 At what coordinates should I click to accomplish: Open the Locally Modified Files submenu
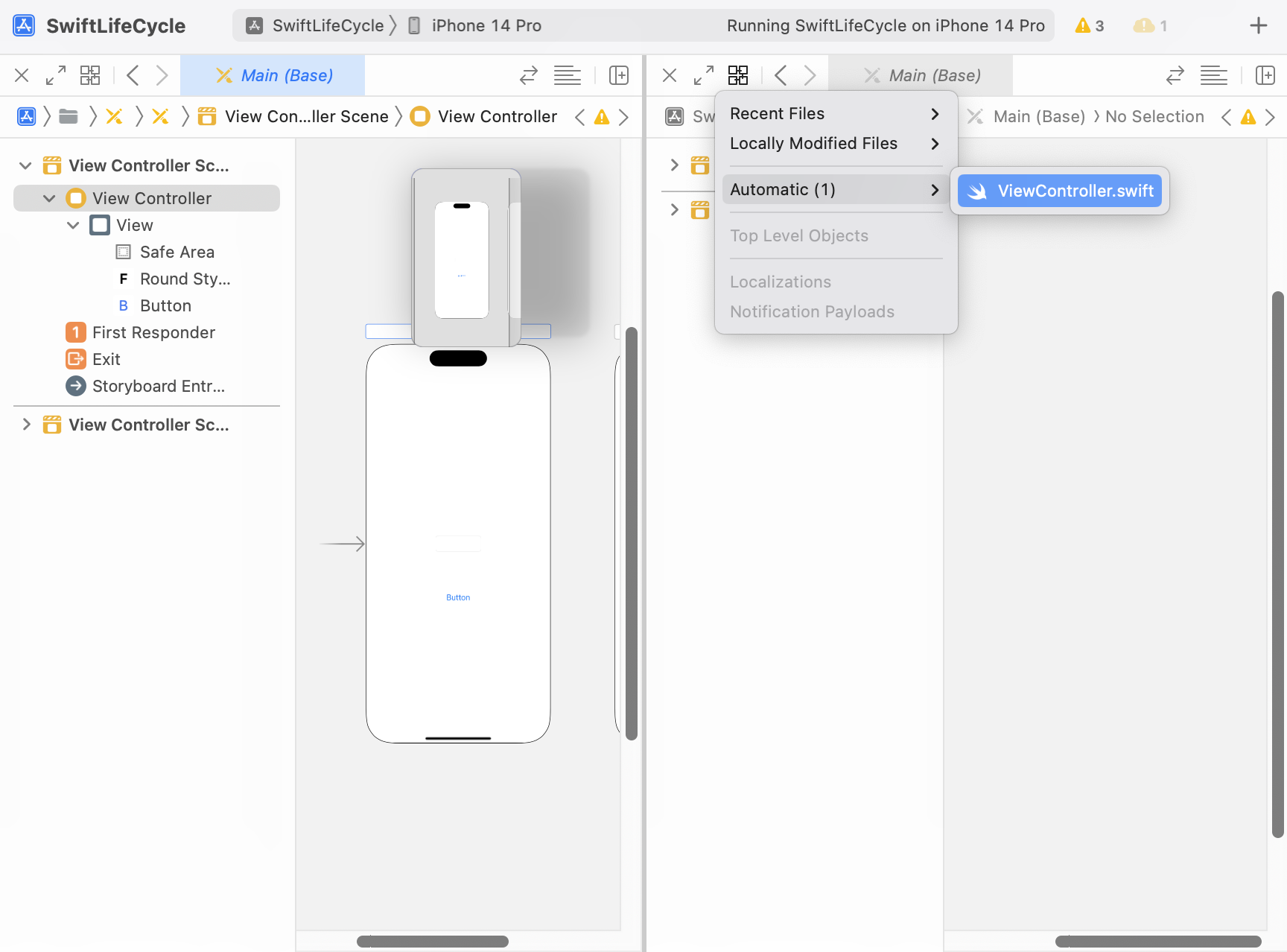point(836,143)
